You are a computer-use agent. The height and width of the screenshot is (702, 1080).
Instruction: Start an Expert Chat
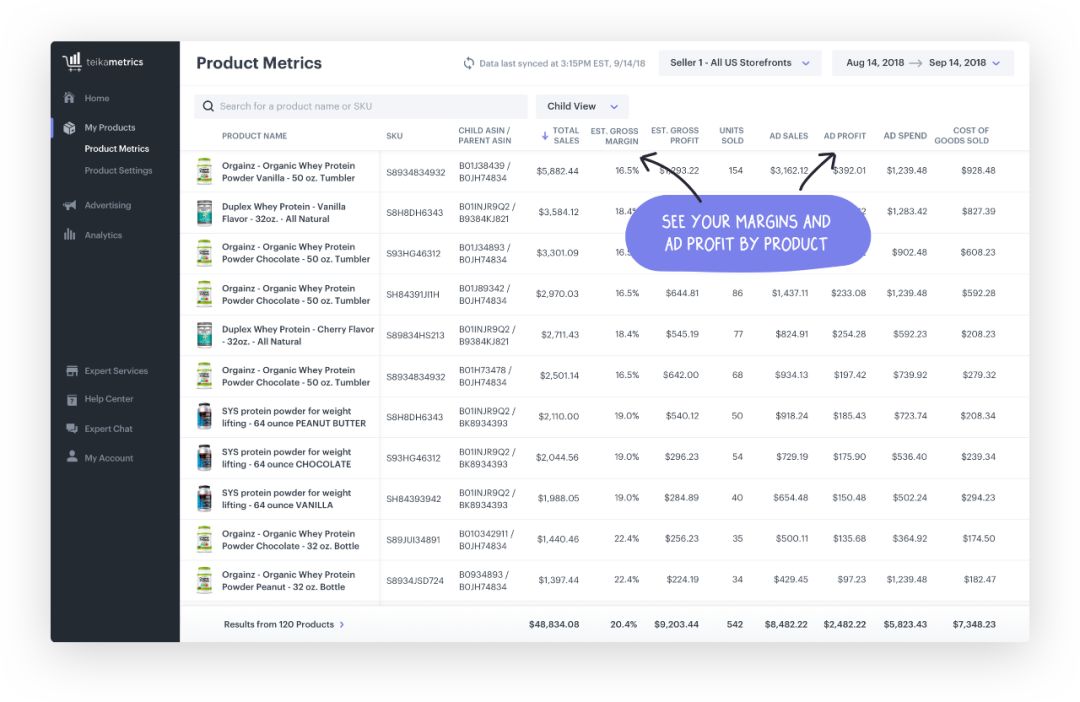(x=109, y=429)
